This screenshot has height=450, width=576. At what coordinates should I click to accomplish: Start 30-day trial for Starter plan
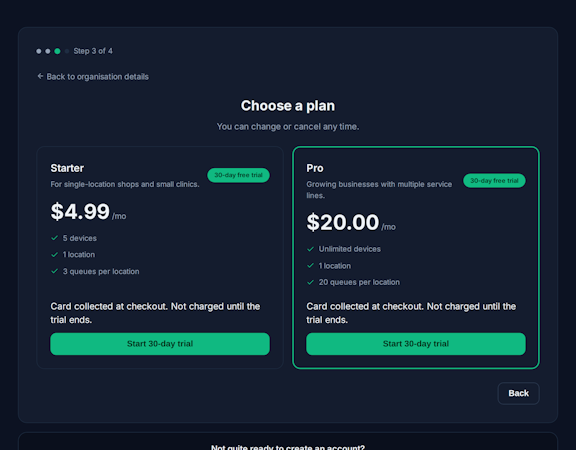click(x=160, y=344)
